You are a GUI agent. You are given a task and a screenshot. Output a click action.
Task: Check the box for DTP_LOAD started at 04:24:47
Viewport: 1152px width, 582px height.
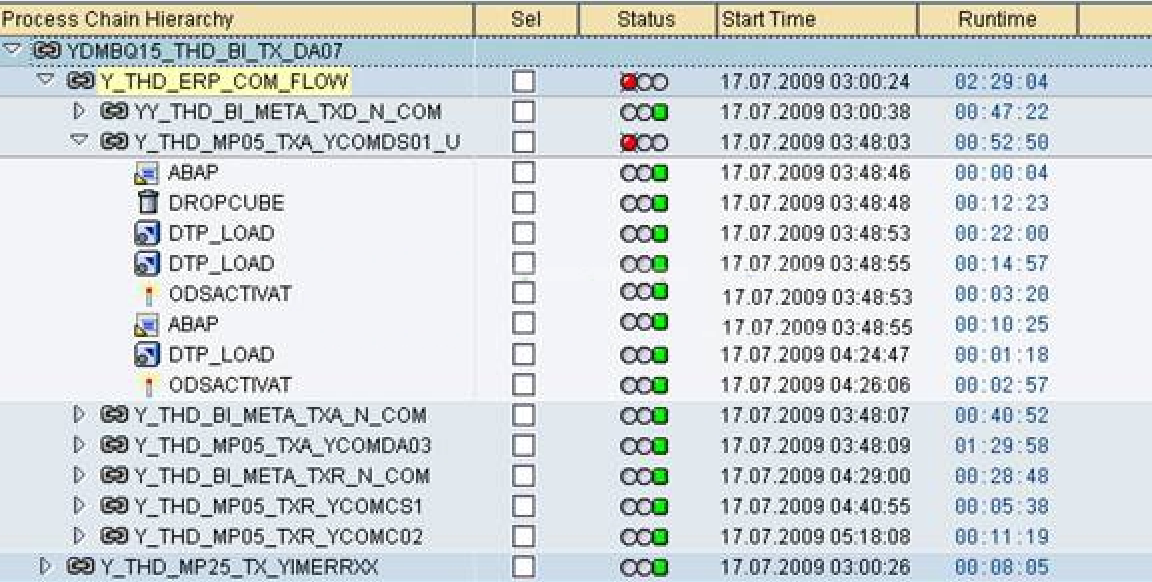tap(523, 354)
